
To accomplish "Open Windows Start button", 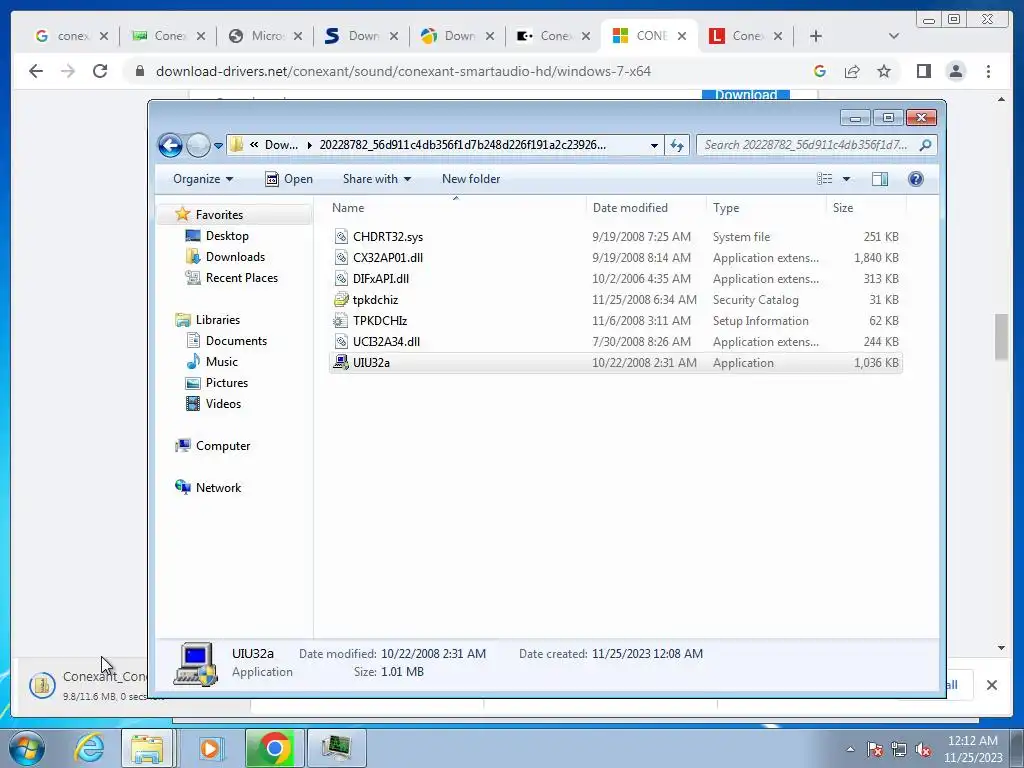I will pos(27,748).
